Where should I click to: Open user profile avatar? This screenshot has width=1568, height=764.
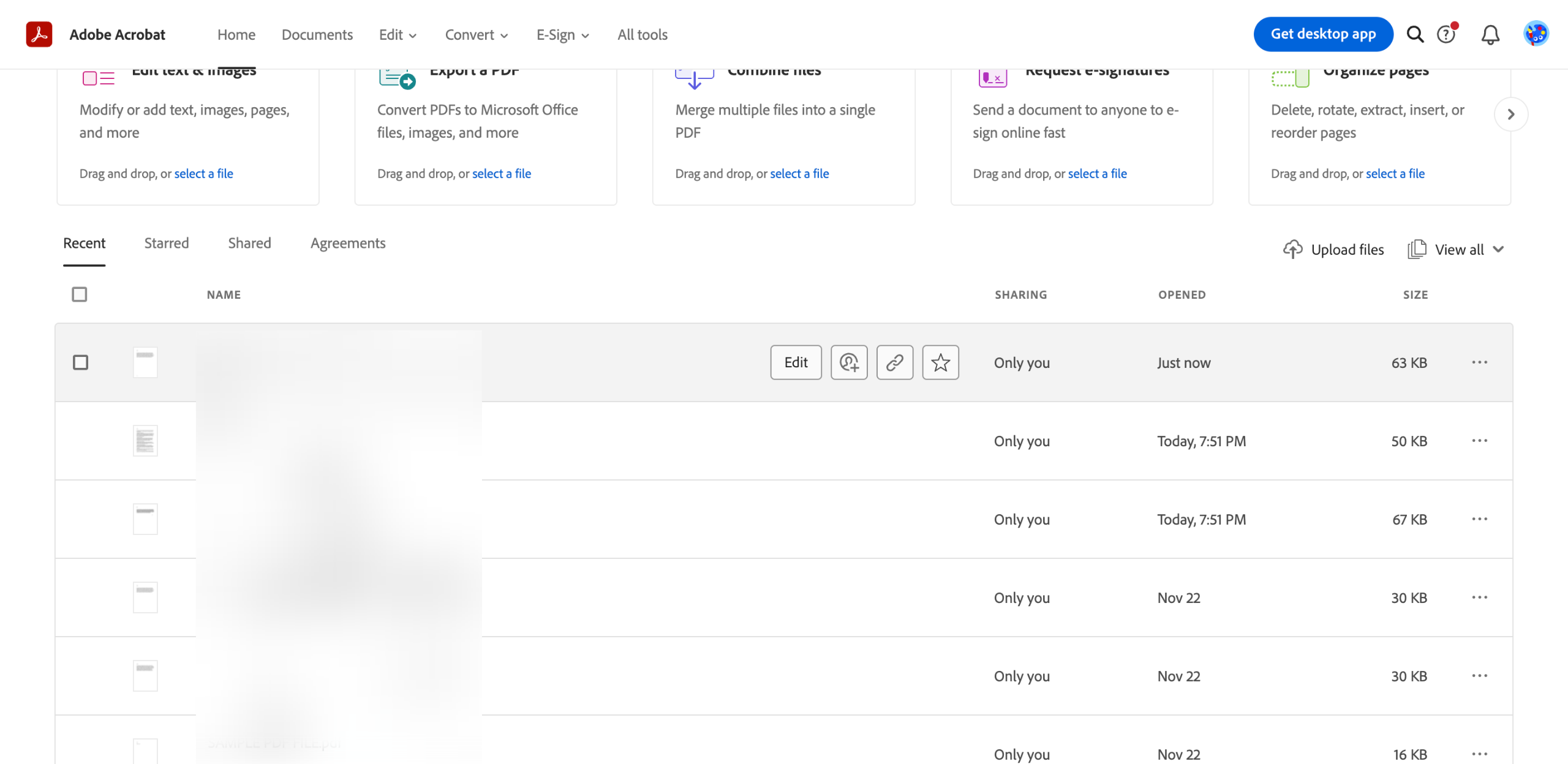pos(1536,34)
